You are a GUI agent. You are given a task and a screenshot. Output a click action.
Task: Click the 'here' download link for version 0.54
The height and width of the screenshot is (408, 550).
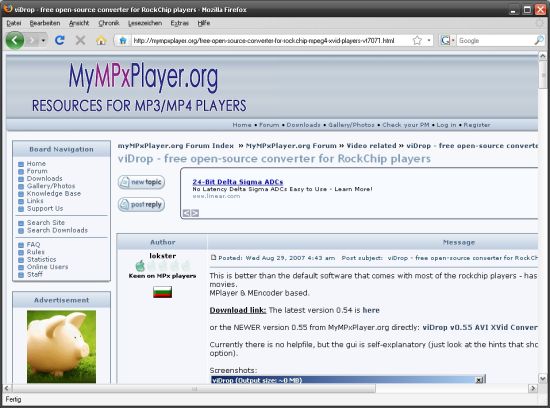coord(371,310)
